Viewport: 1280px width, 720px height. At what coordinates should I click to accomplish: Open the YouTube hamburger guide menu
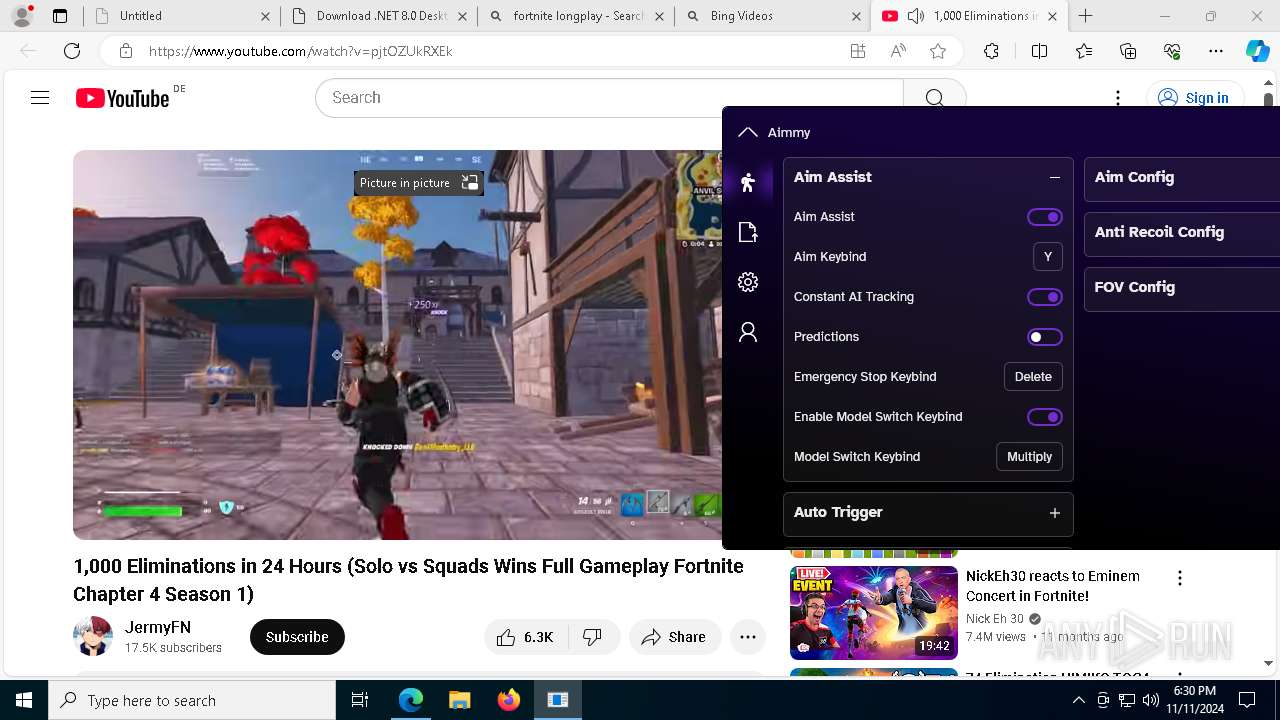(x=40, y=98)
